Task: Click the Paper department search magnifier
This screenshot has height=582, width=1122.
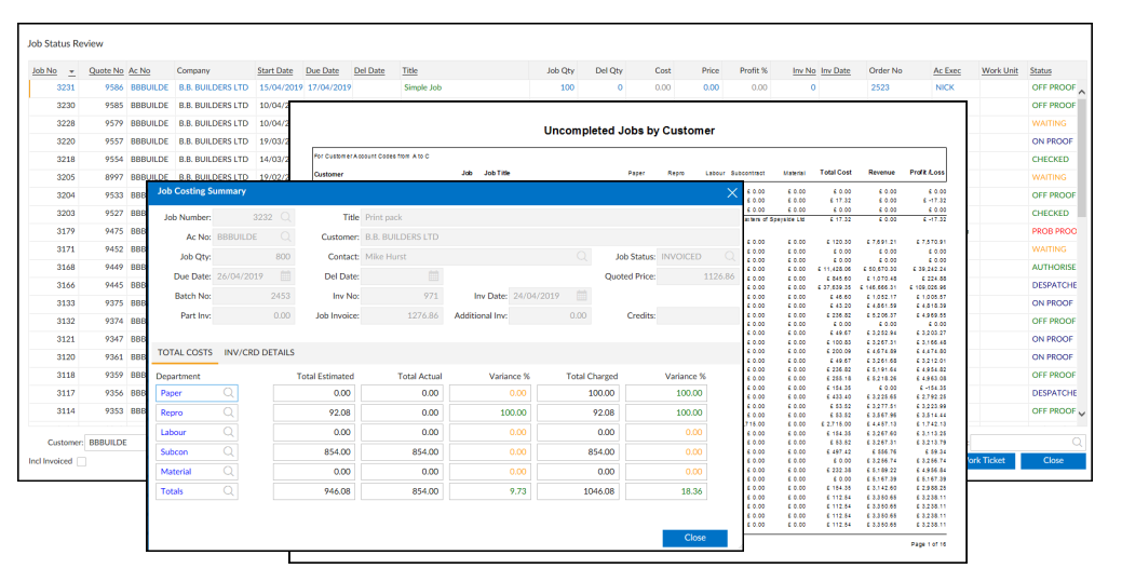Action: [230, 393]
